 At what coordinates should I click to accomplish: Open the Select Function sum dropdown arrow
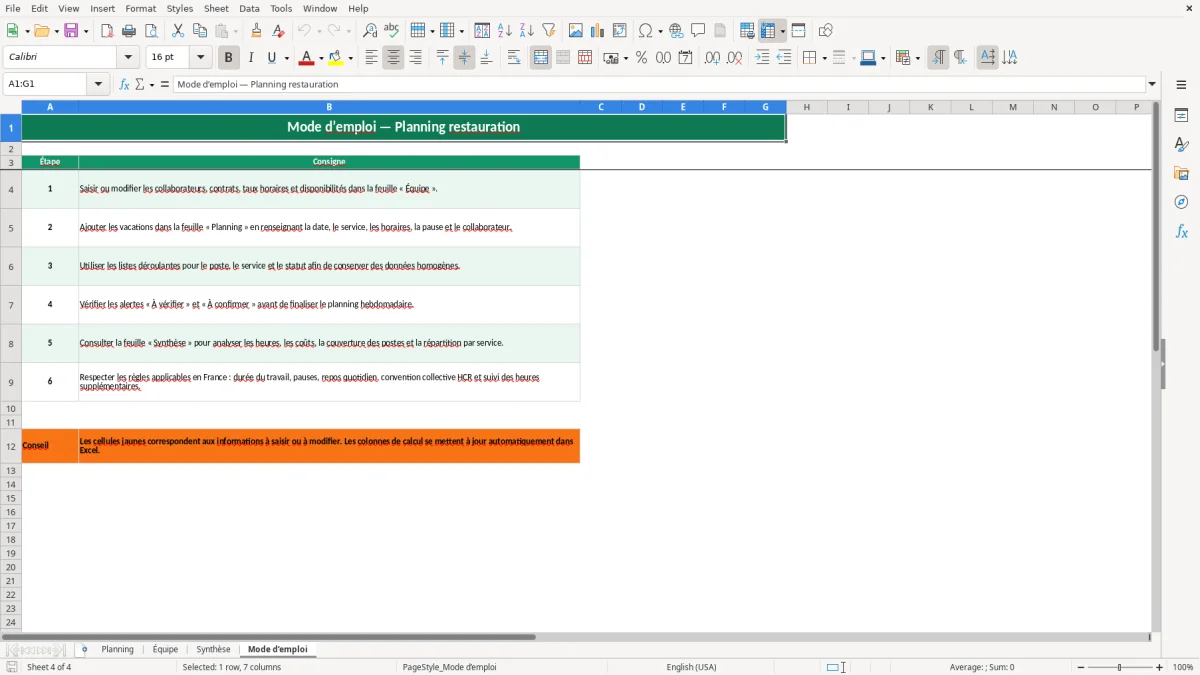point(151,84)
